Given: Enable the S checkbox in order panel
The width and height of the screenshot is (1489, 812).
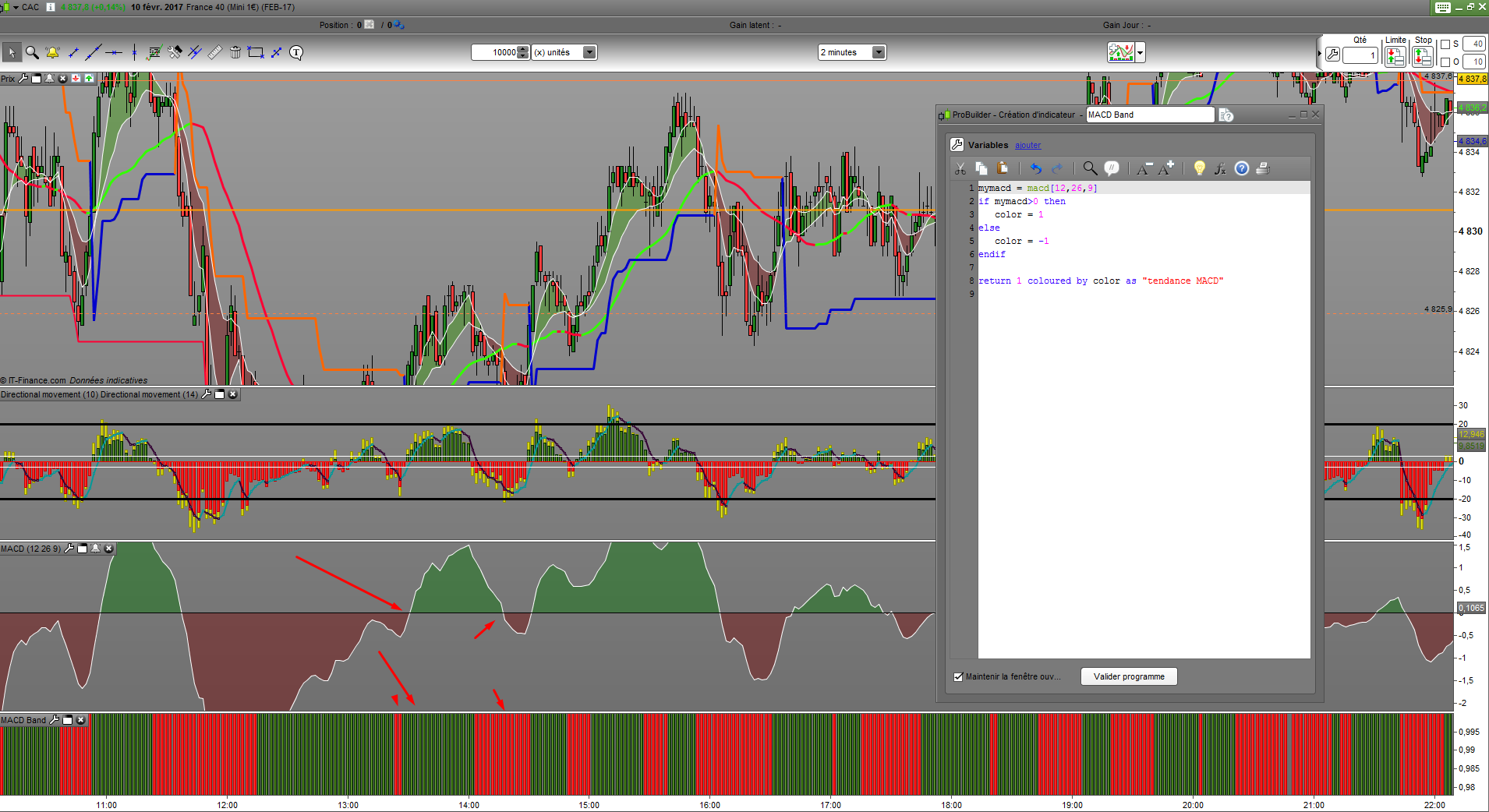Looking at the screenshot, I should click(1445, 44).
